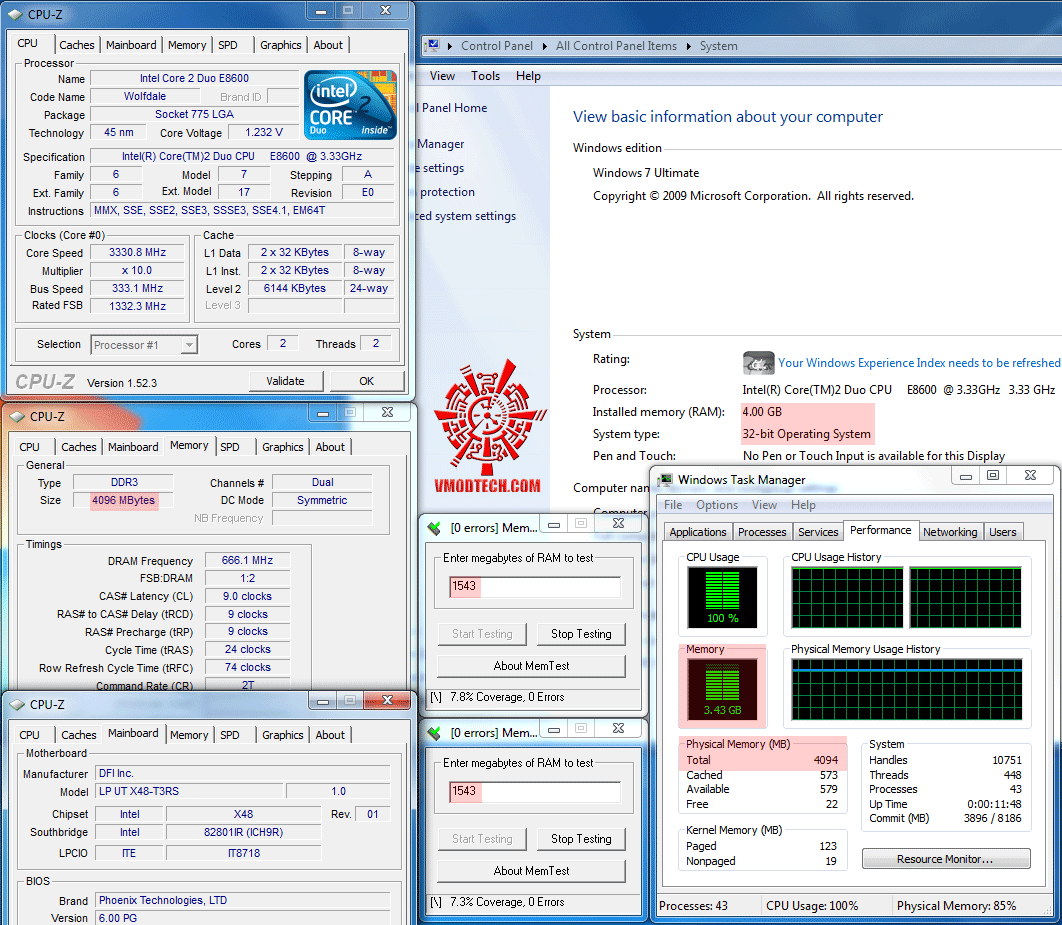Open Graphics tab in top CPU-Z window
The width and height of the screenshot is (1062, 925).
tap(280, 45)
